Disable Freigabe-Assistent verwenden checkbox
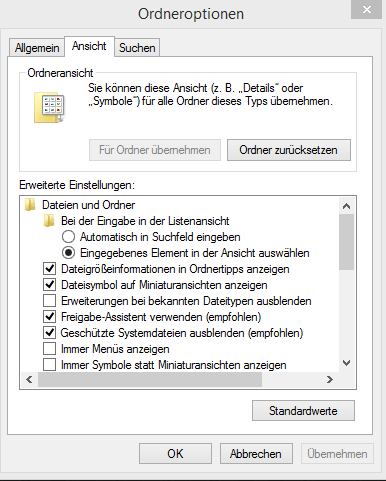Screen dimensions: 386x481 (x=50, y=317)
